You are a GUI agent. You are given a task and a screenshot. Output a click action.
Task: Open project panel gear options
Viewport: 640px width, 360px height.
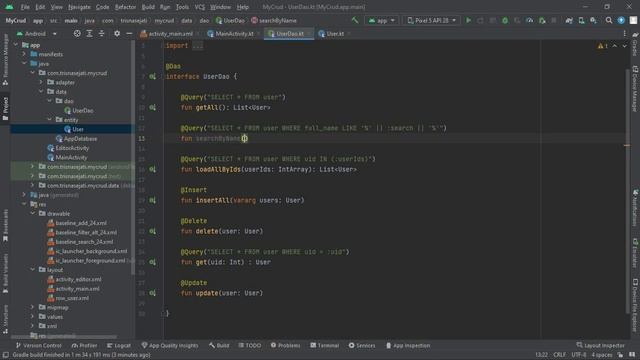117,33
